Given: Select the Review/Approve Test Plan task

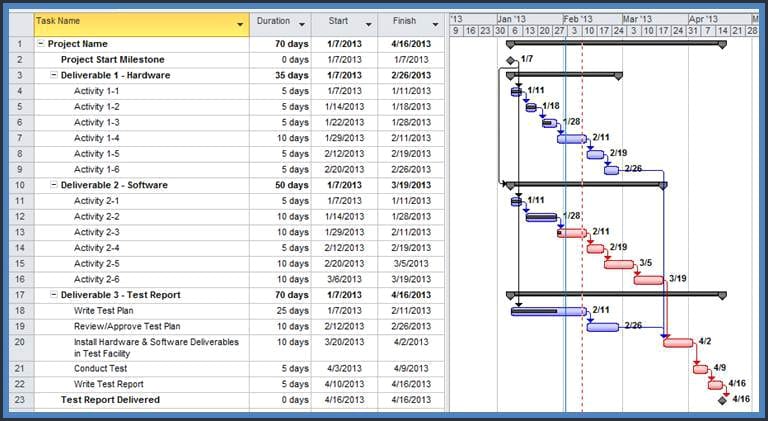Looking at the screenshot, I should point(127,326).
